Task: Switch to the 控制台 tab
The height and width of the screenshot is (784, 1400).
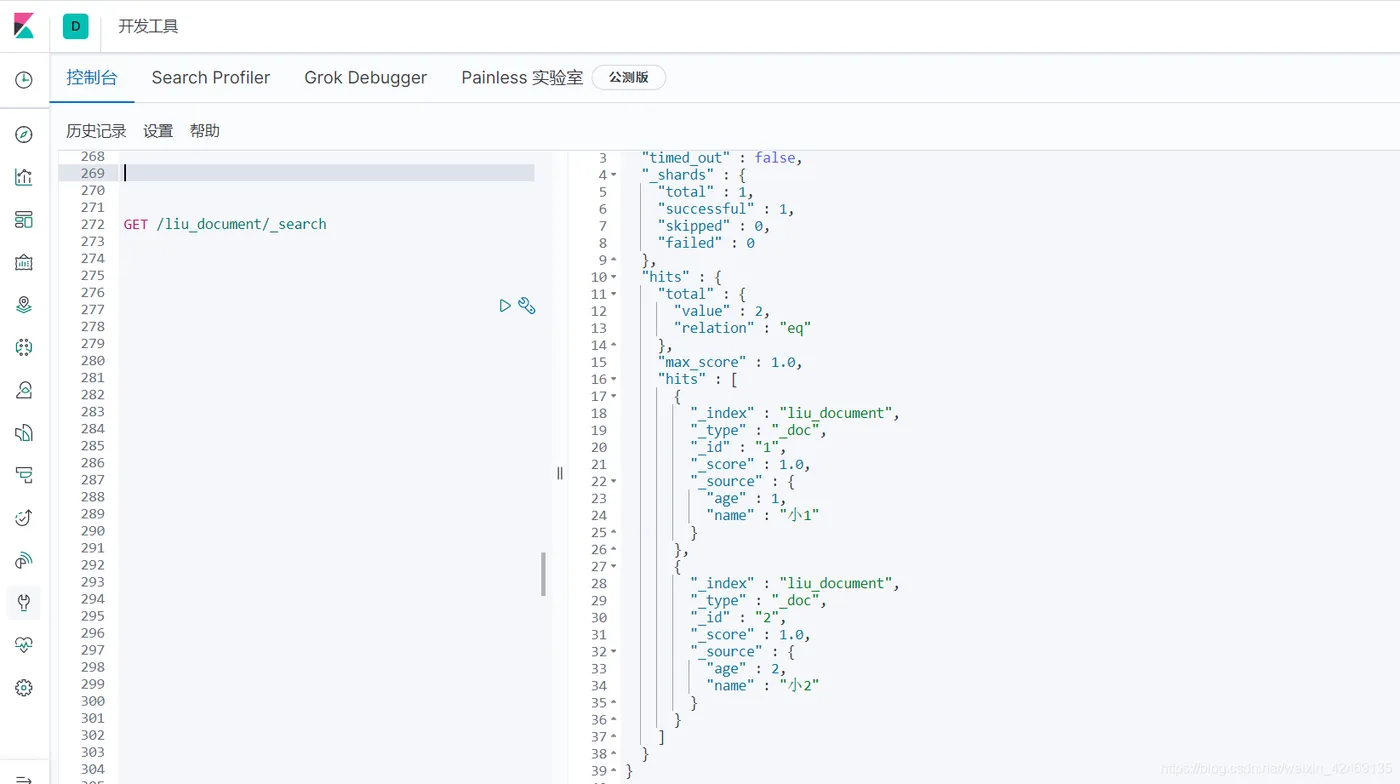Action: pos(92,77)
